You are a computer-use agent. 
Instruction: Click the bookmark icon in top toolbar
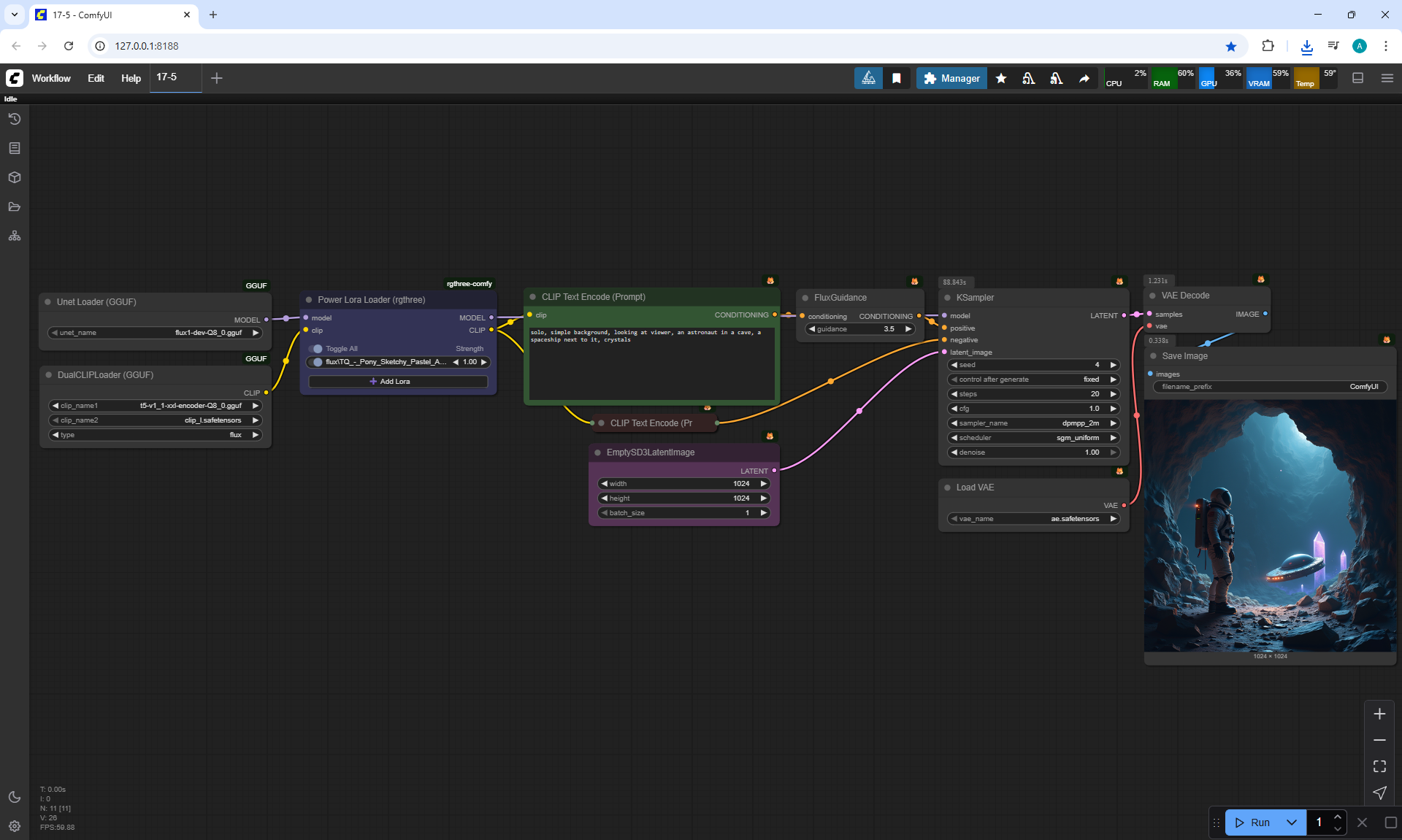tap(897, 78)
